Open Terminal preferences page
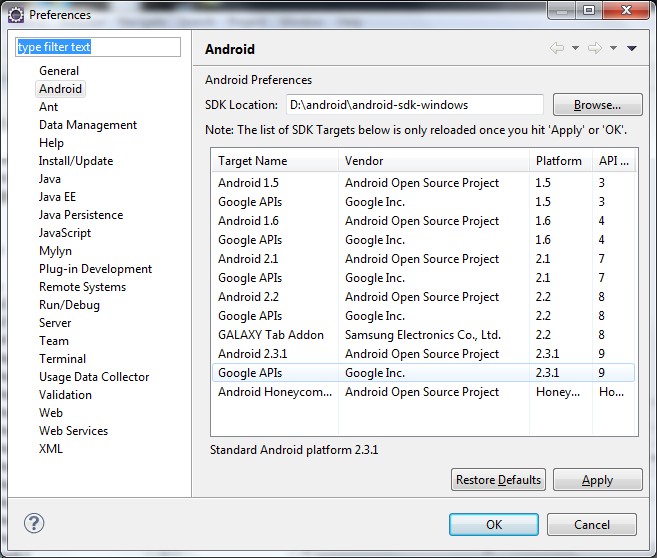This screenshot has height=558, width=657. click(x=62, y=359)
